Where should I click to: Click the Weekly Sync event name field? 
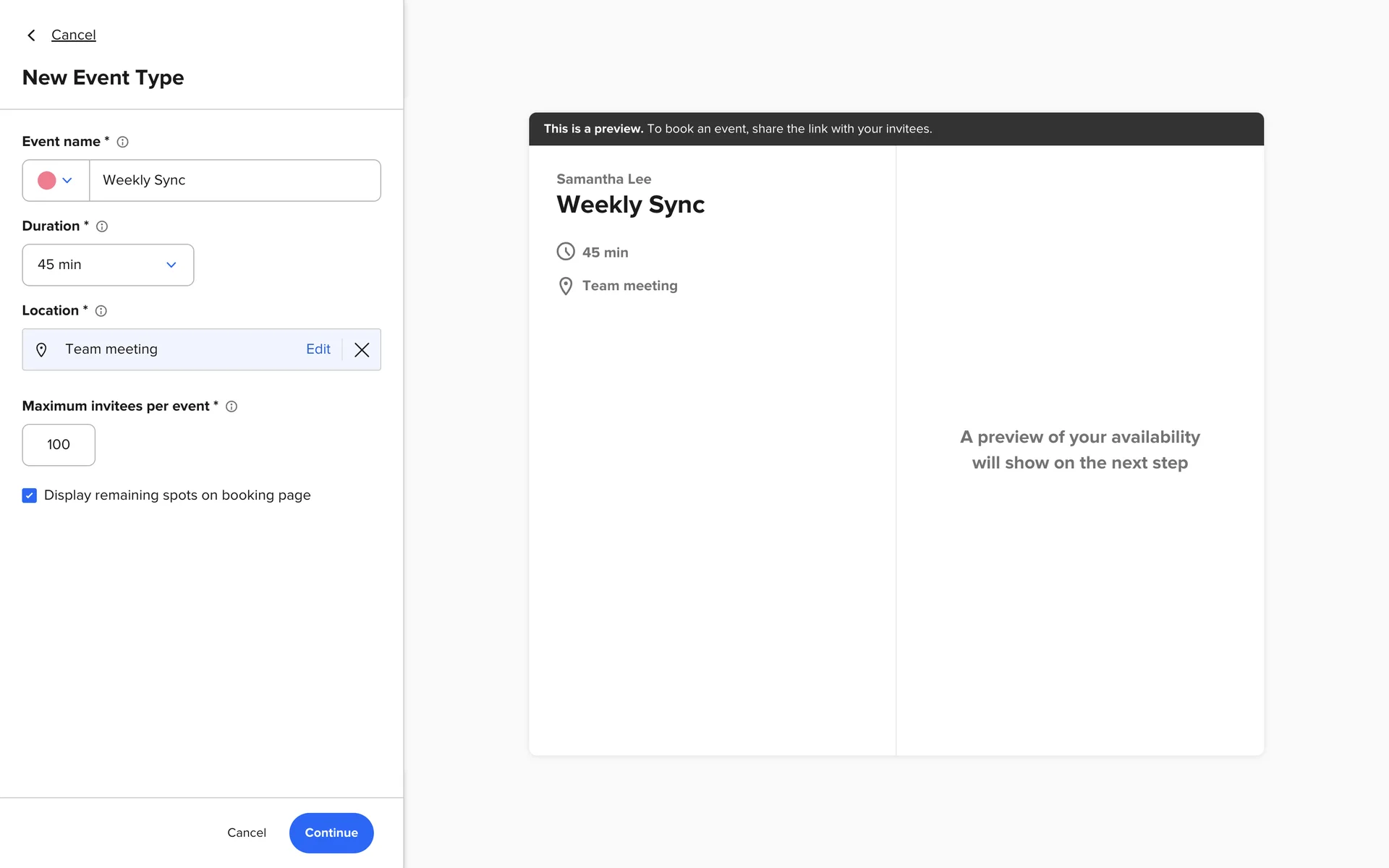coord(234,180)
